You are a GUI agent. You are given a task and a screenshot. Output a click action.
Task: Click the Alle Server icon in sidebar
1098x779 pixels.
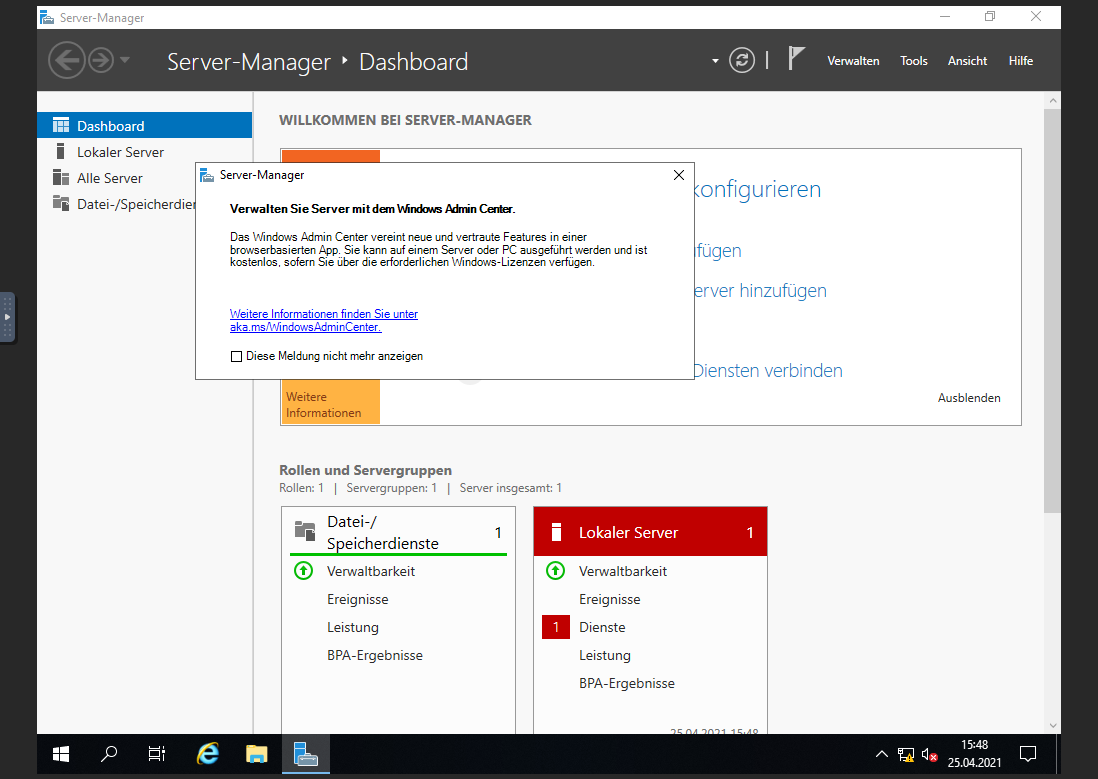point(61,177)
